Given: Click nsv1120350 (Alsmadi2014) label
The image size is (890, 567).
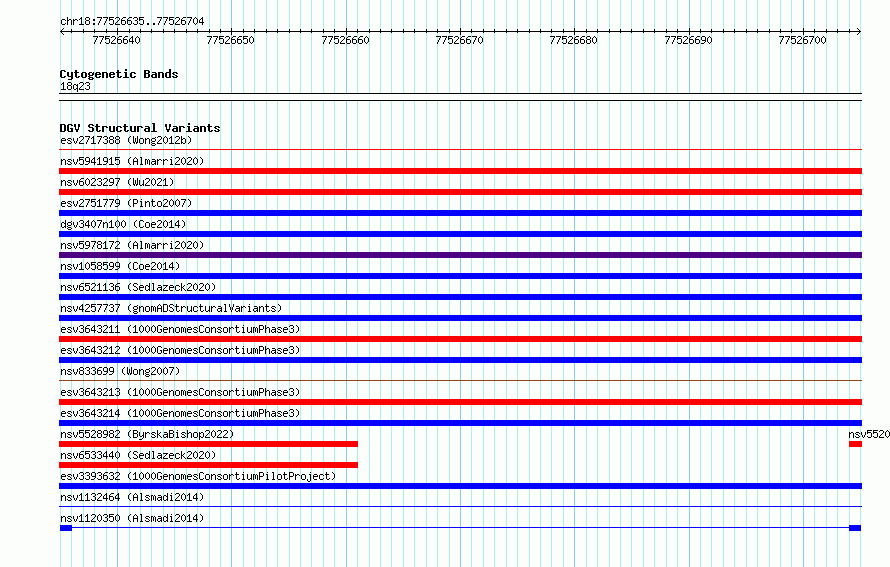Looking at the screenshot, I should point(132,518).
